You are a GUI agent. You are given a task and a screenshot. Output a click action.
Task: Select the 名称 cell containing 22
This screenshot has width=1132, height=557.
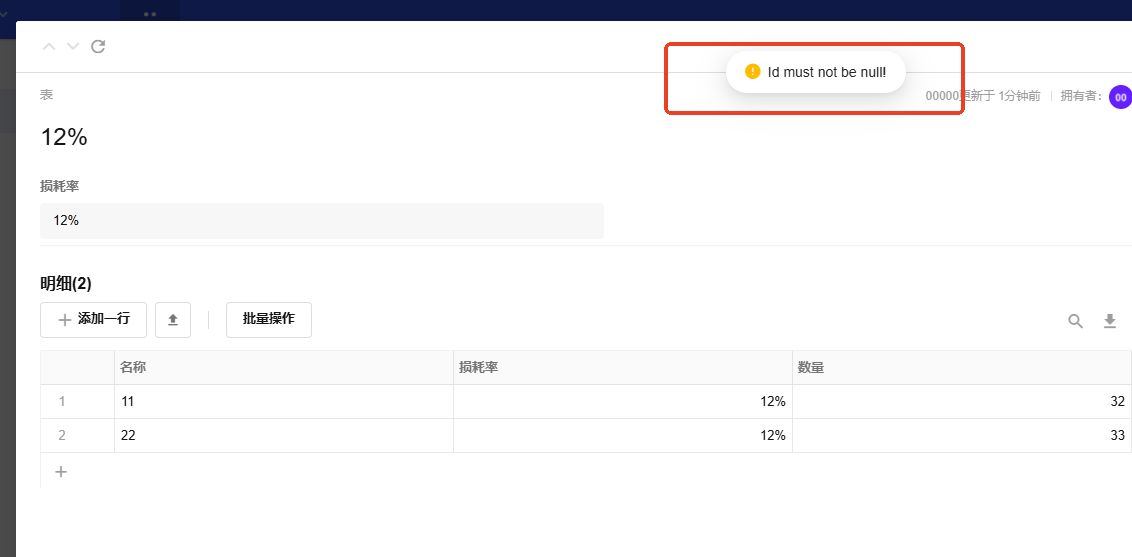point(284,436)
